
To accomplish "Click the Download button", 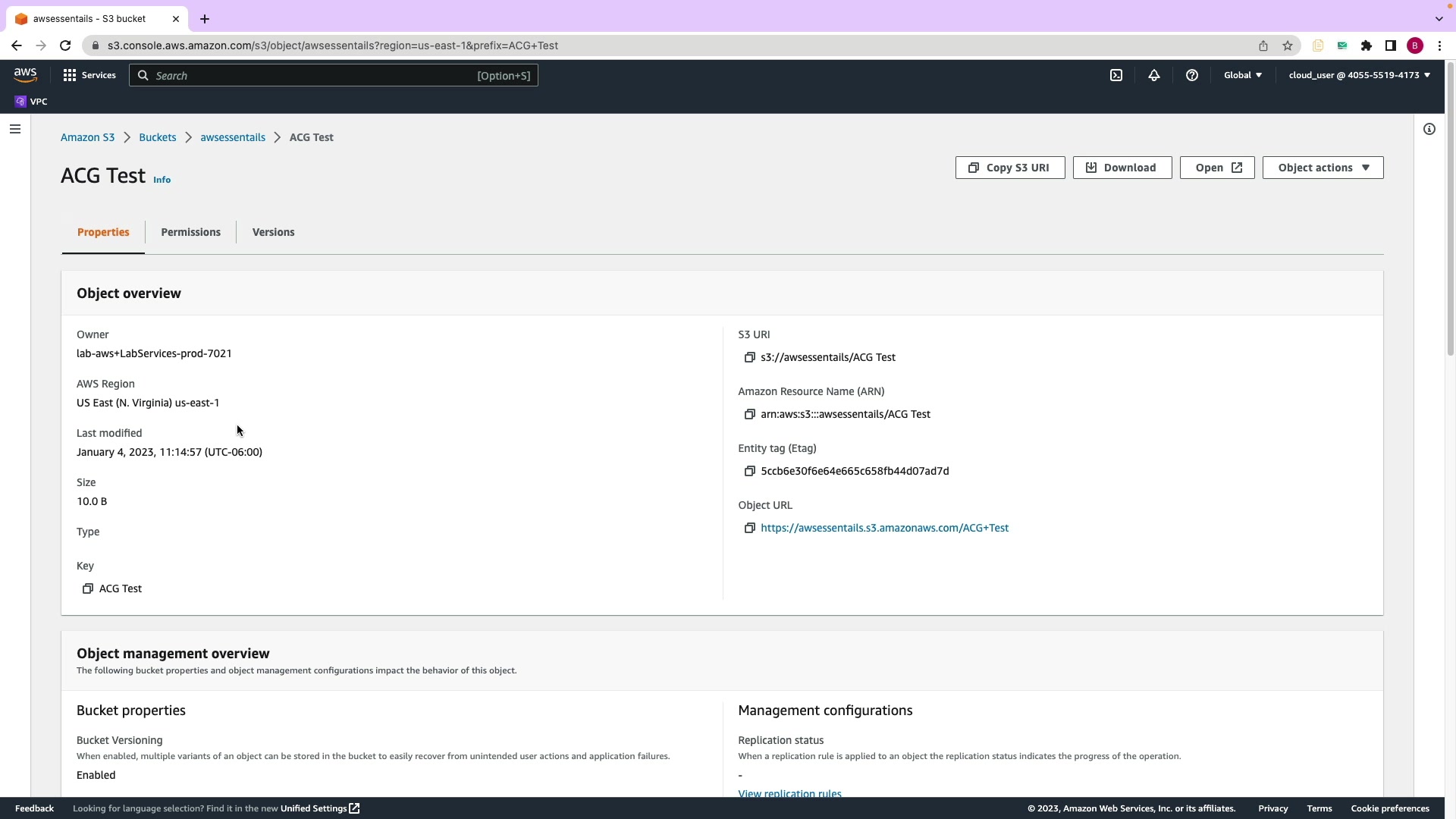I will coord(1122,168).
